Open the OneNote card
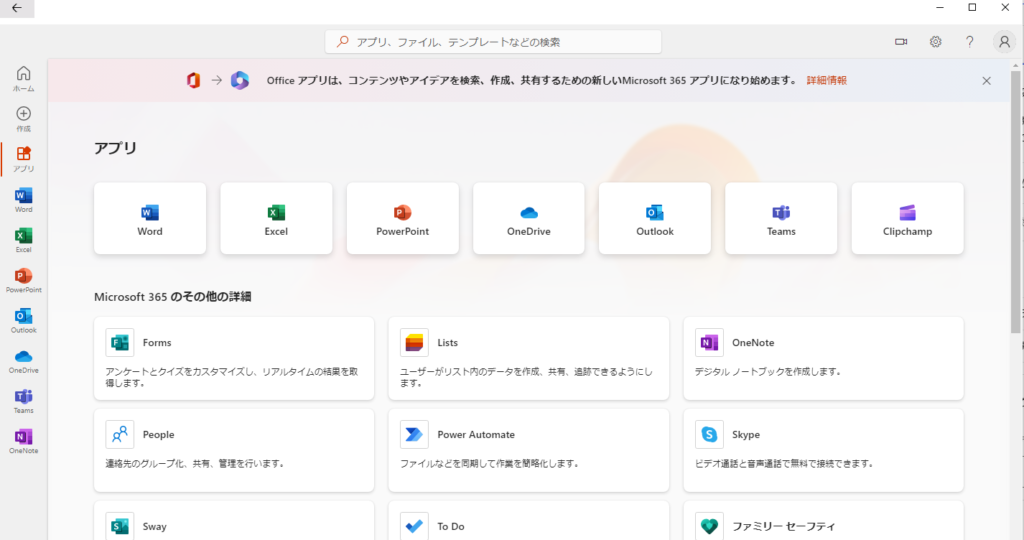The height and width of the screenshot is (540, 1024). tap(823, 358)
